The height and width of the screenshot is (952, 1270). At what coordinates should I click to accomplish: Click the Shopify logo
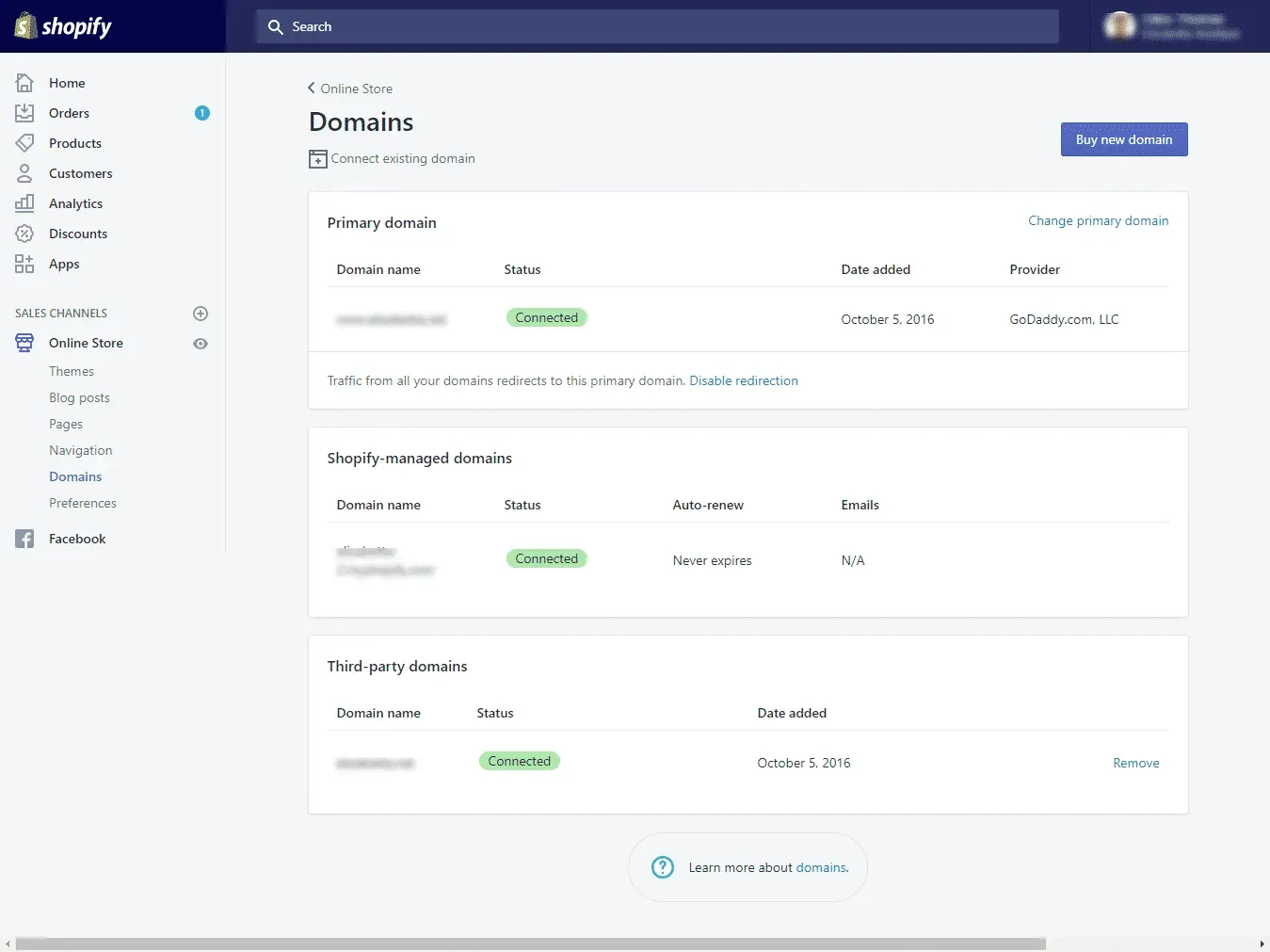pyautogui.click(x=62, y=26)
